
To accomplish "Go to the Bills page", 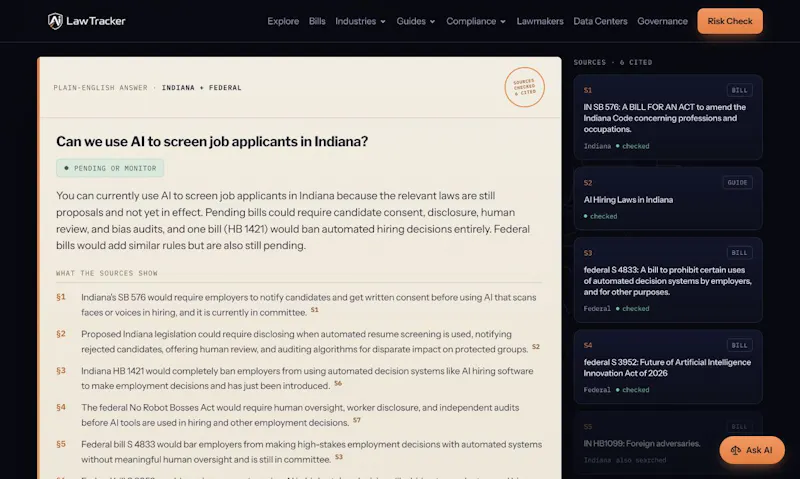I will [x=317, y=21].
